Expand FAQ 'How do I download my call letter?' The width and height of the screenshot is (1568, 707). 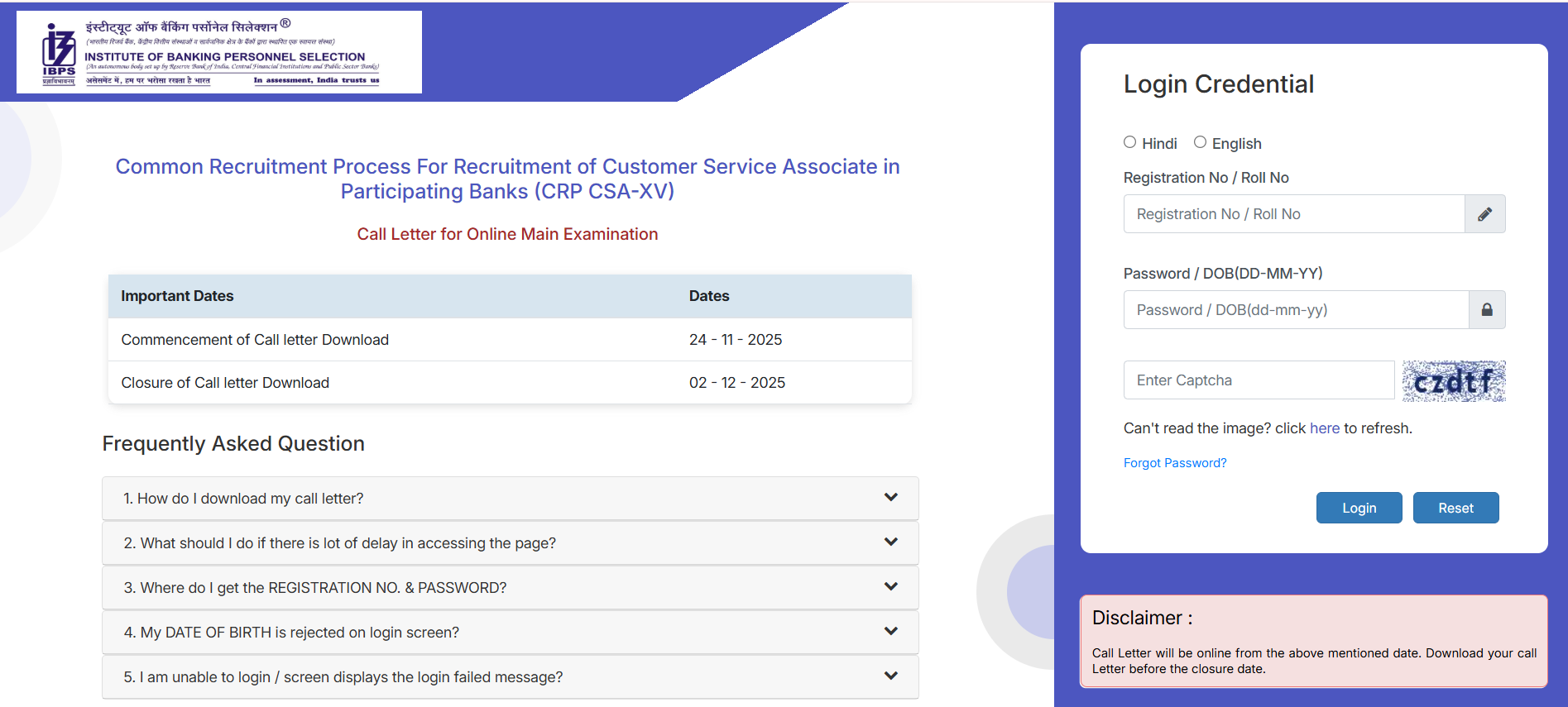(x=243, y=499)
